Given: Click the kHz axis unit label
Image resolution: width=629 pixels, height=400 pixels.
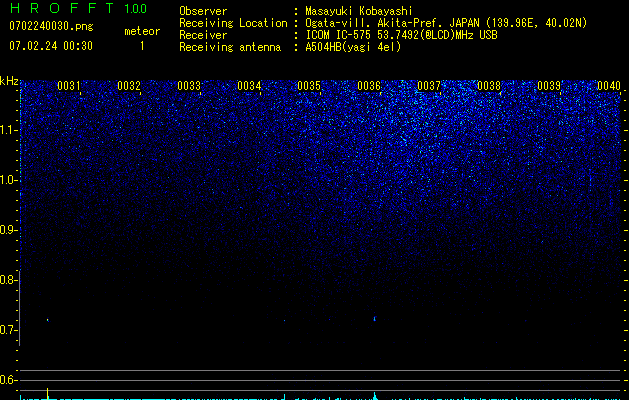Looking at the screenshot, I should pos(9,81).
